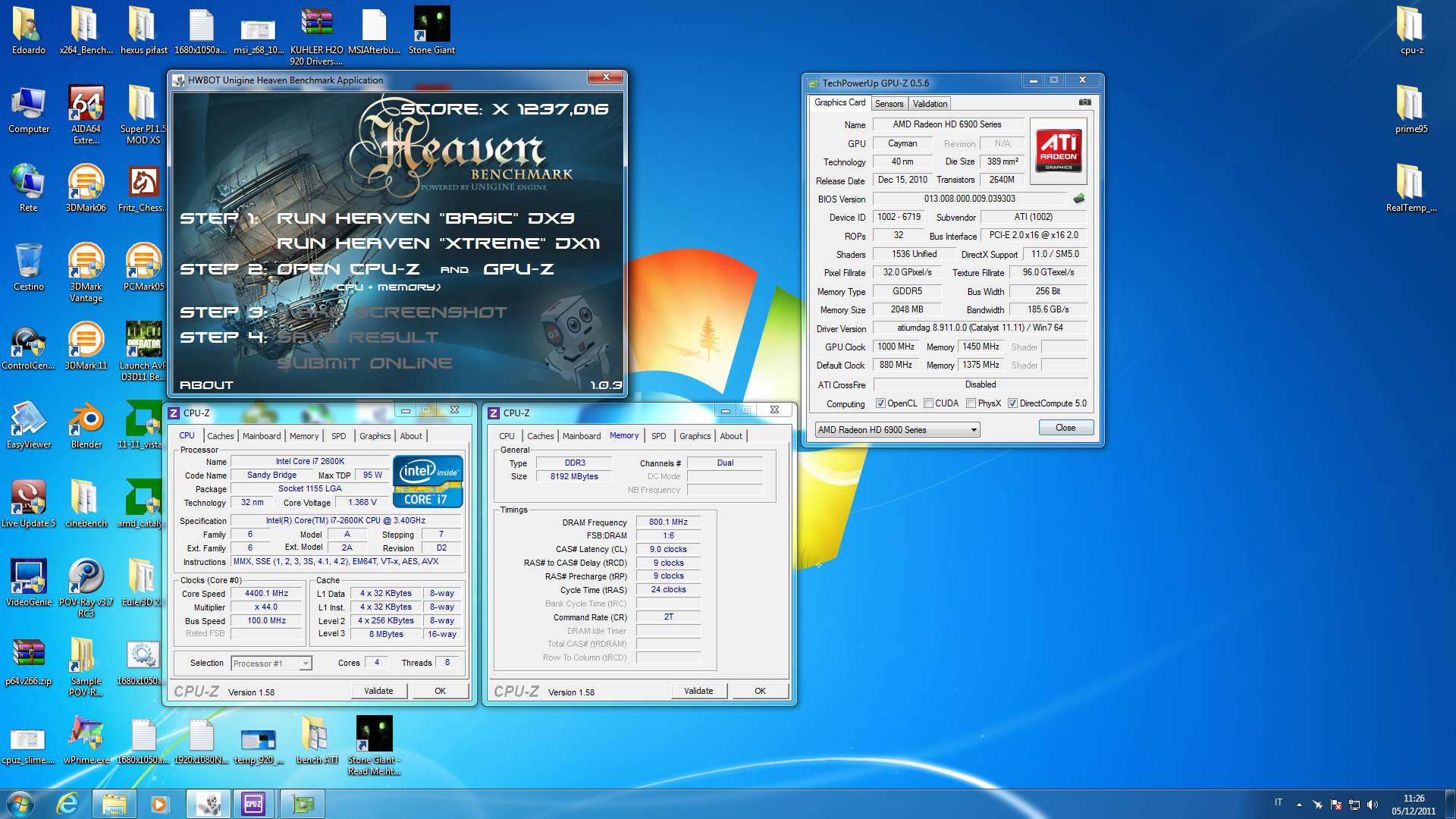
Task: Open the Stone Giant desktop shortcut
Action: point(431,30)
